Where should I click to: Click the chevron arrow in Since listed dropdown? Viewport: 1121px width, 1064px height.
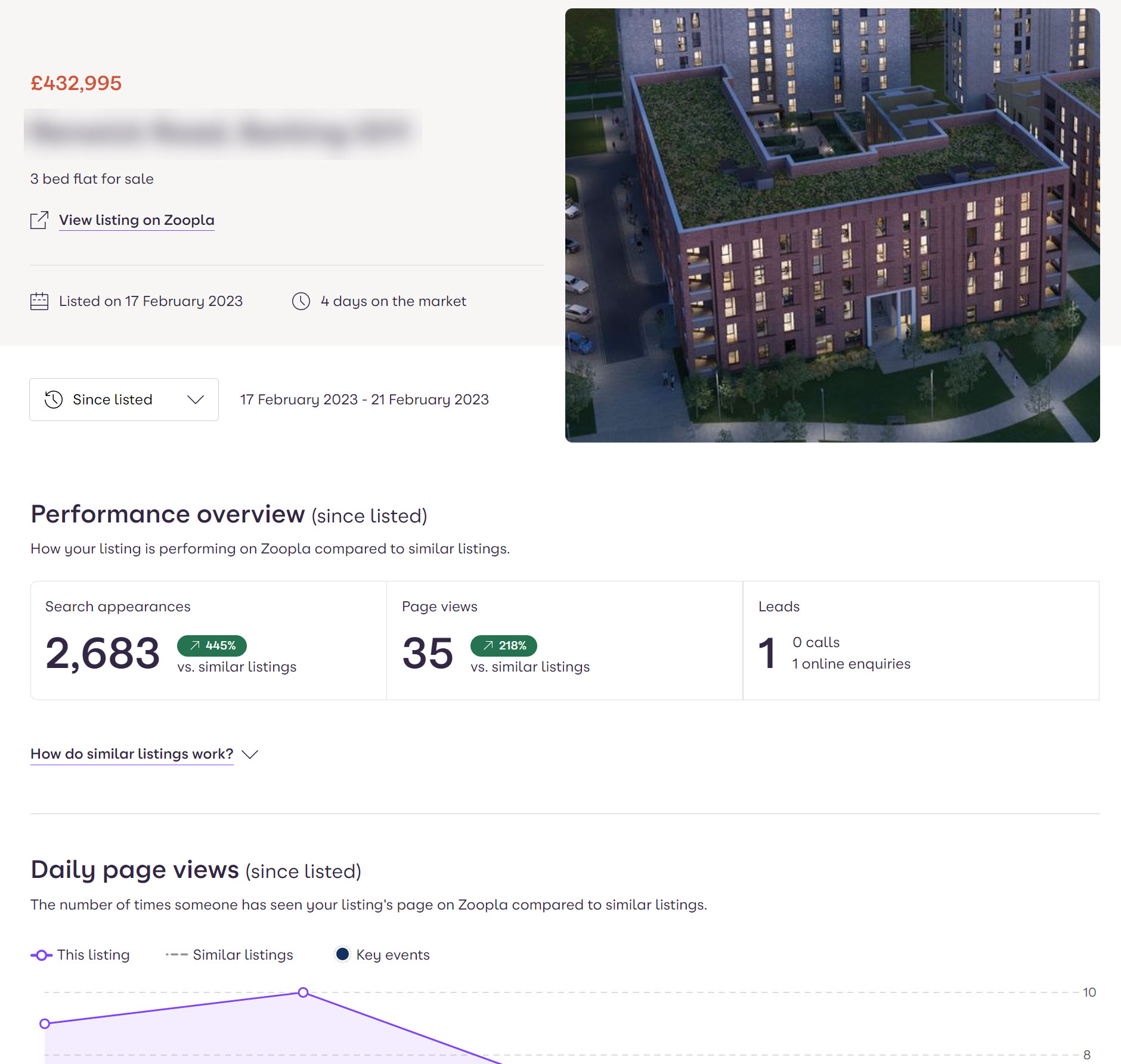(196, 400)
